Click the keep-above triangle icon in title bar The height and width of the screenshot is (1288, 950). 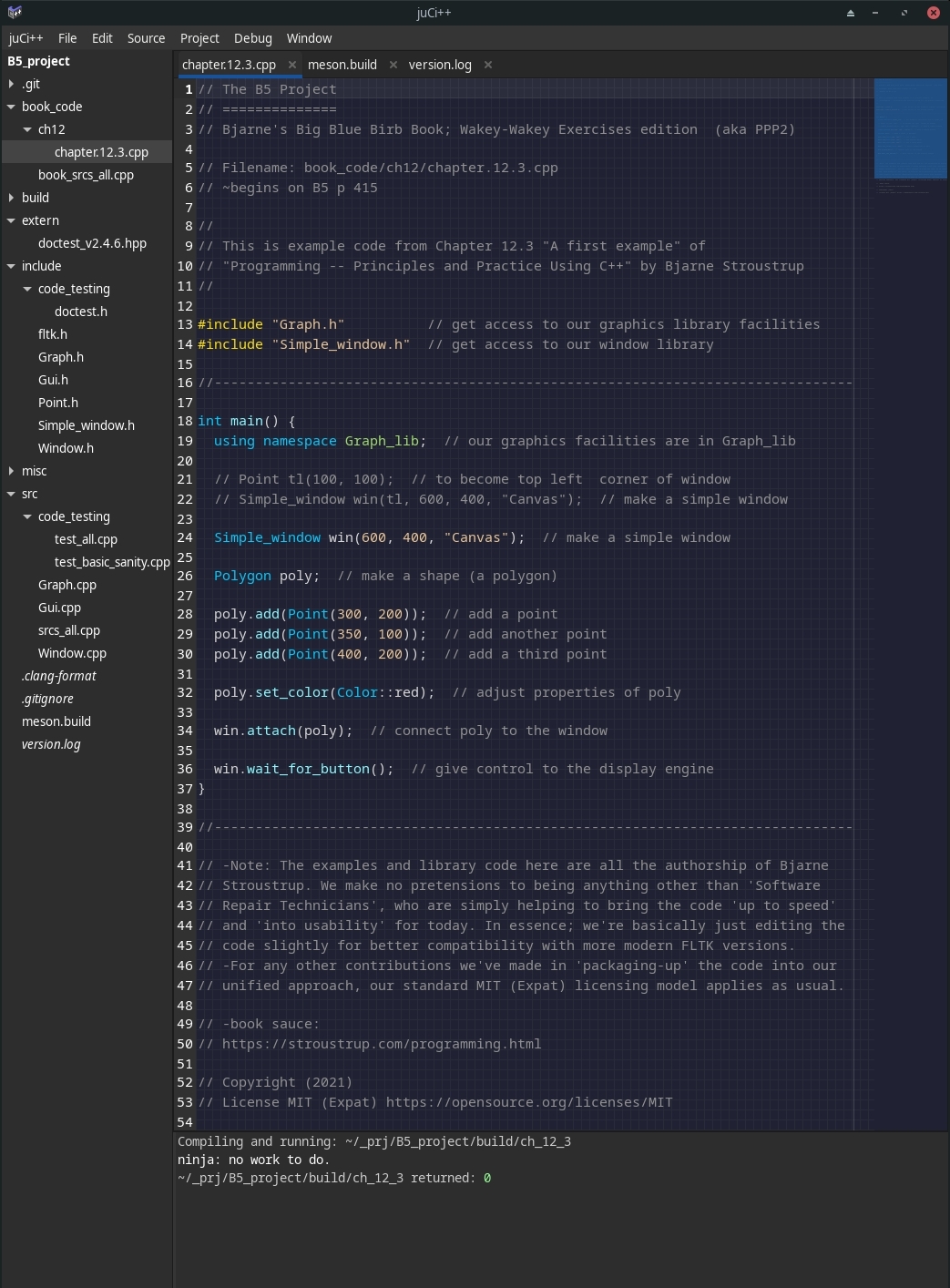pyautogui.click(x=851, y=13)
